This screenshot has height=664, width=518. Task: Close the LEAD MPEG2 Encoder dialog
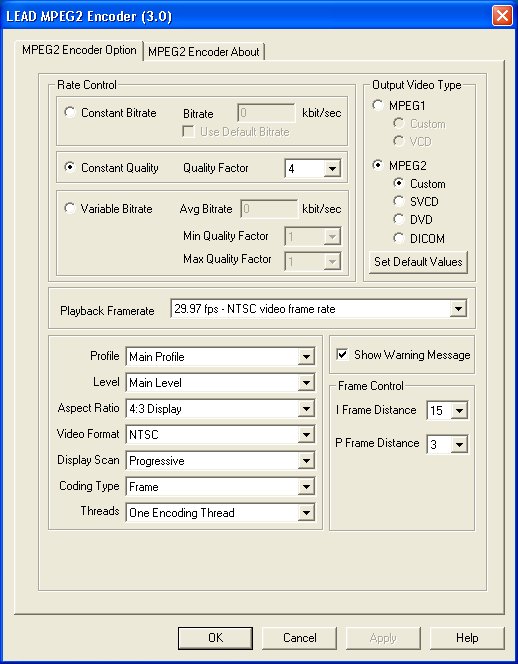[x=502, y=16]
